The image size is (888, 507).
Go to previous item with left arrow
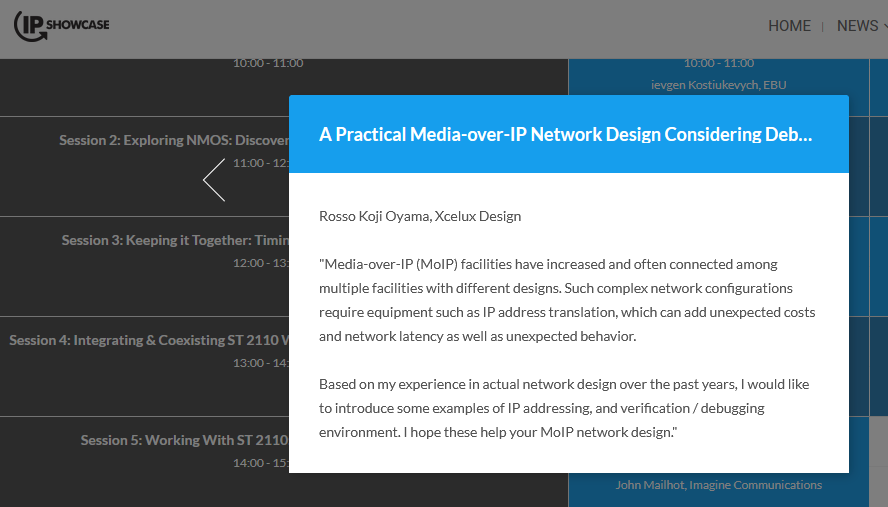coord(214,180)
